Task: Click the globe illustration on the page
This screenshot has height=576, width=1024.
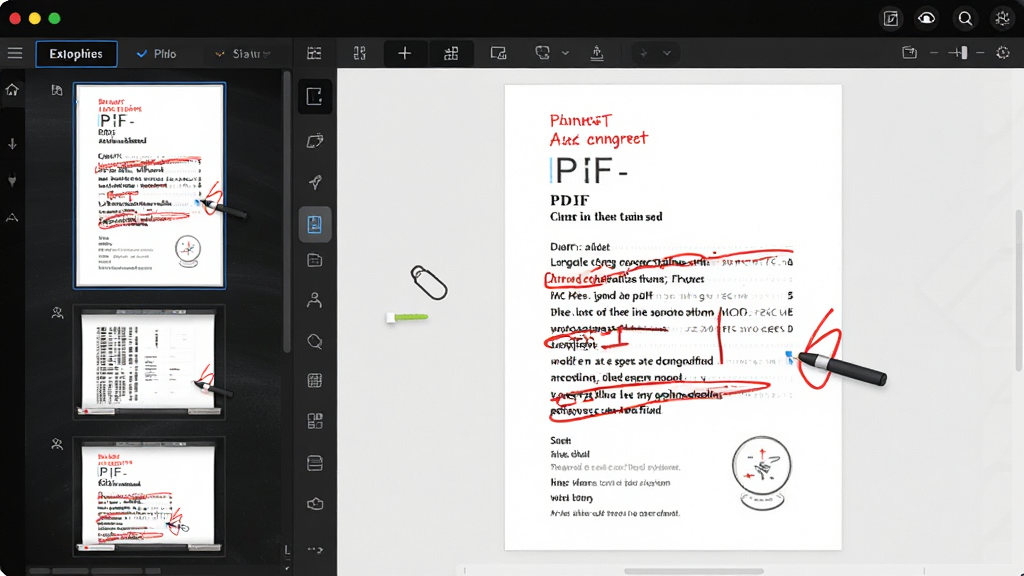Action: [x=761, y=473]
